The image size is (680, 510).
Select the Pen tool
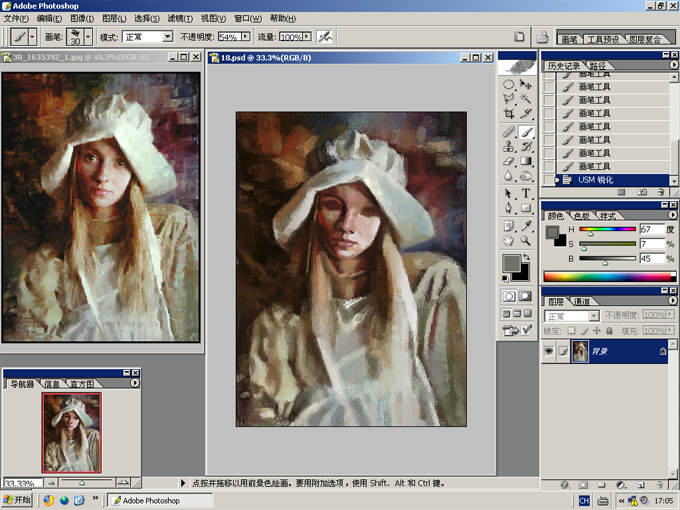(x=509, y=208)
